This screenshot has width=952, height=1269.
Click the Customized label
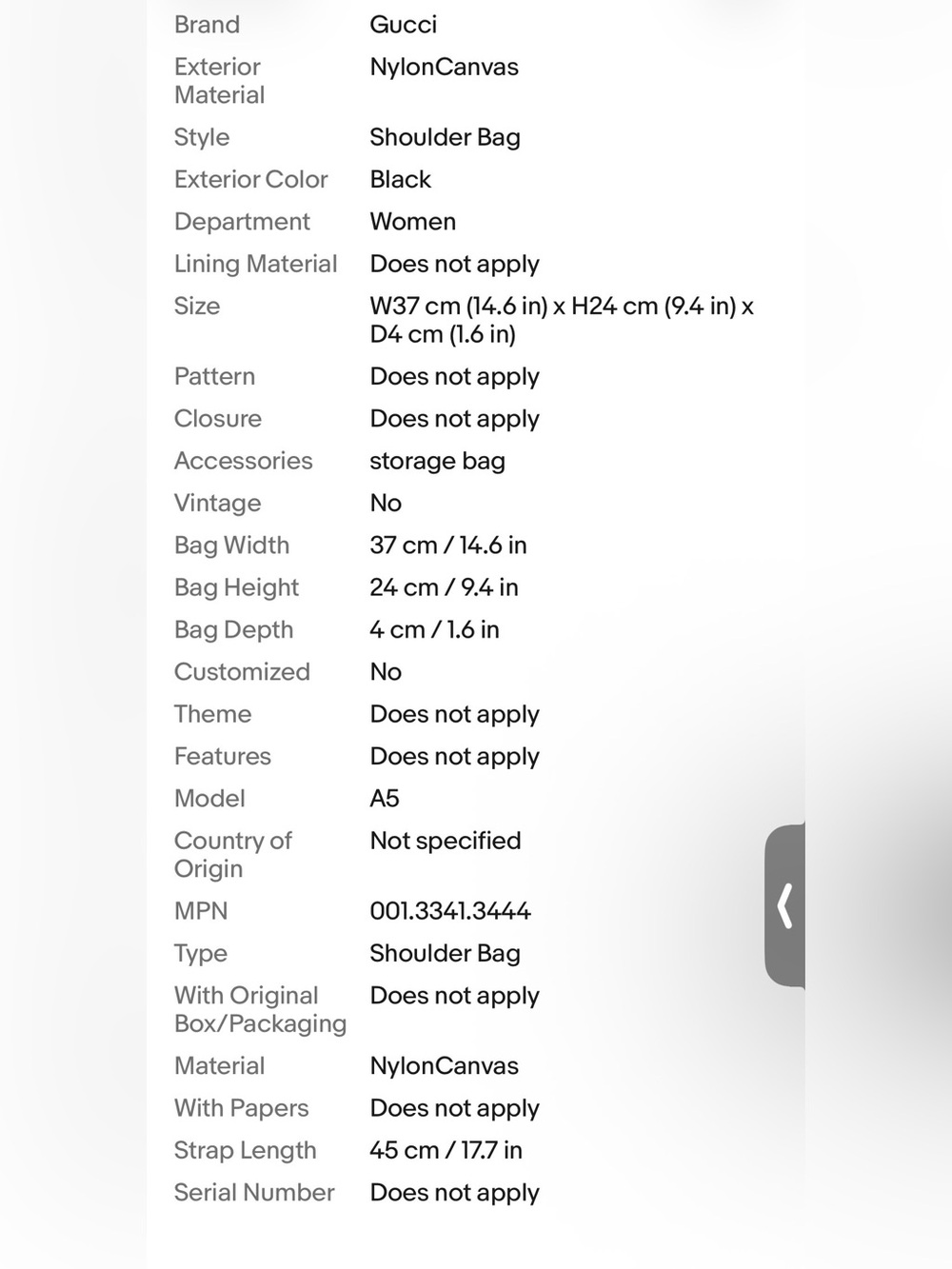click(242, 672)
